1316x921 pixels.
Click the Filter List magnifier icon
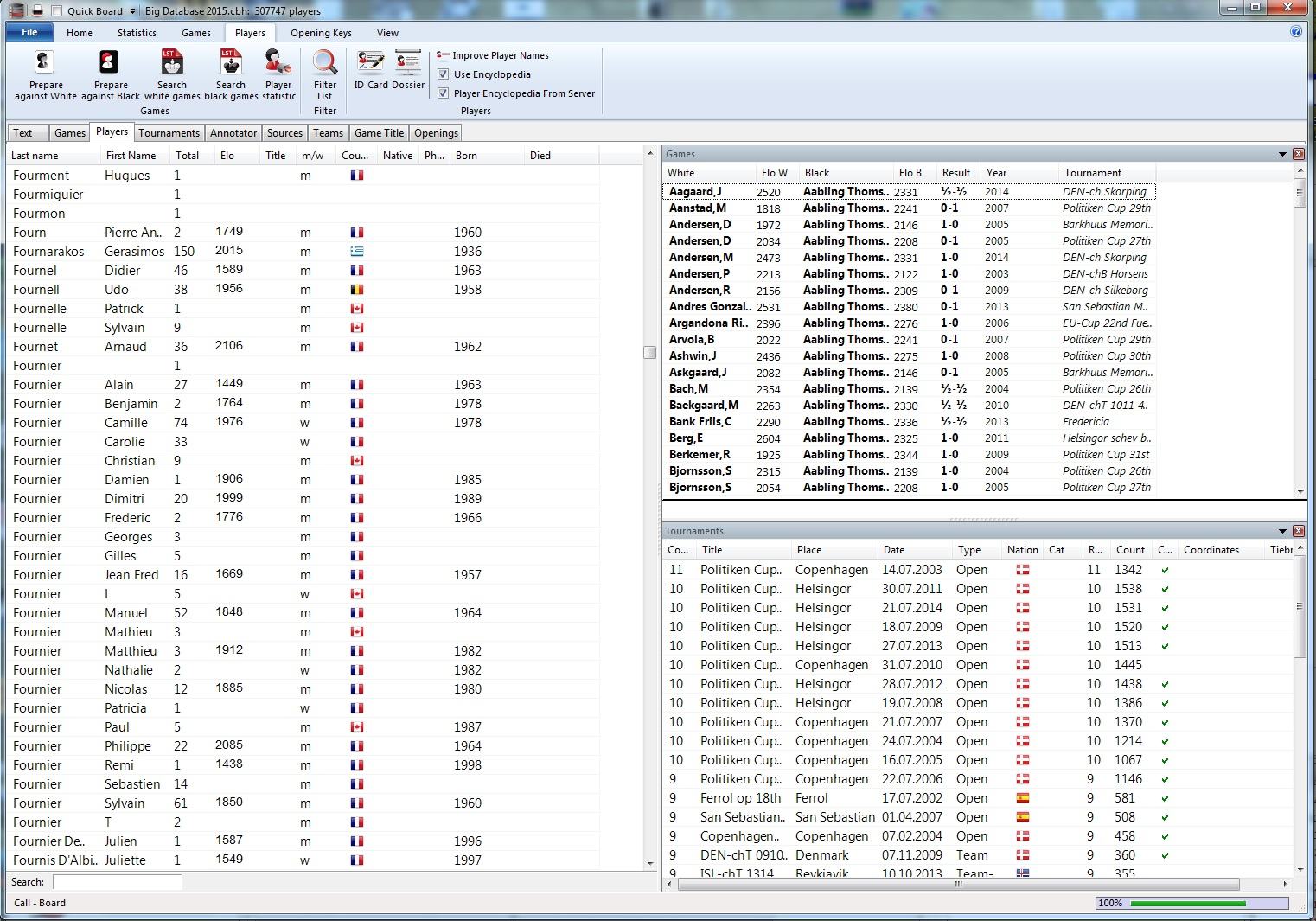(x=325, y=63)
